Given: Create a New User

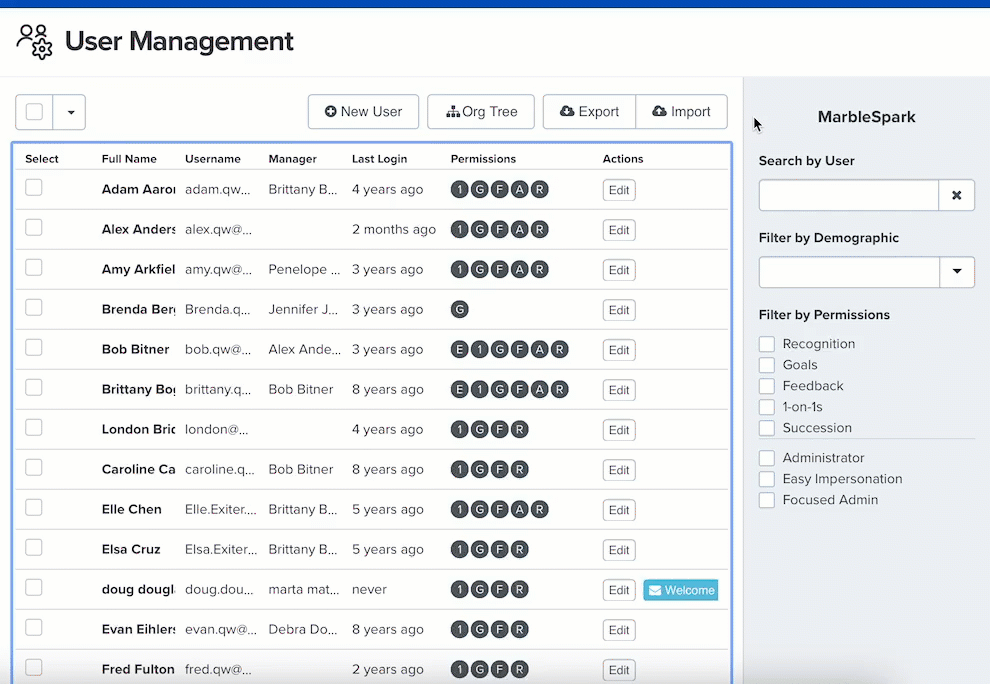Looking at the screenshot, I should (363, 112).
